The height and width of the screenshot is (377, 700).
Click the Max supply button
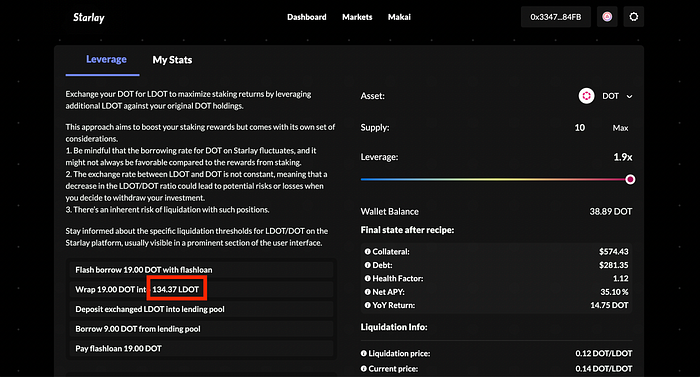(x=620, y=128)
